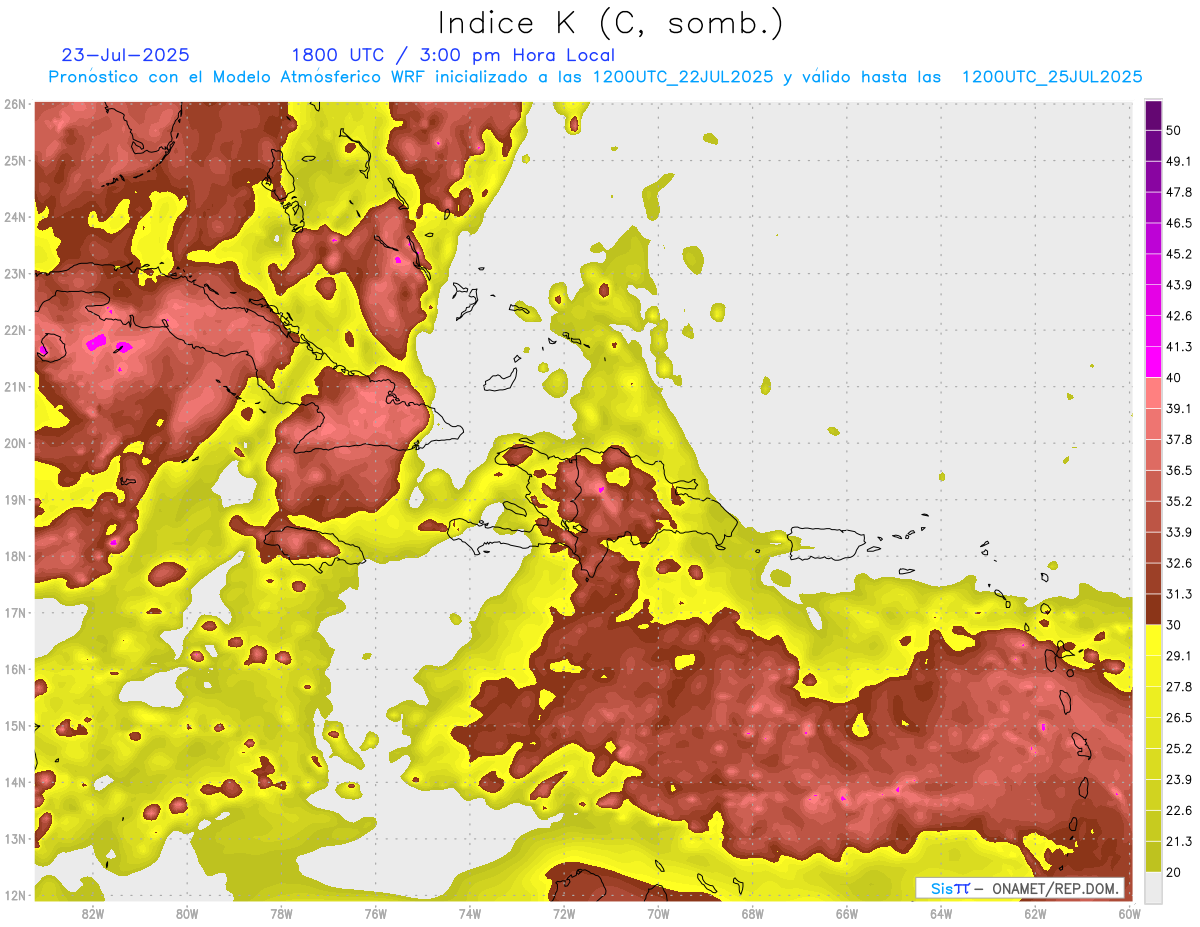
Task: Pick the magenta swatch between 40 and 41.3
Action: pyautogui.click(x=1153, y=362)
